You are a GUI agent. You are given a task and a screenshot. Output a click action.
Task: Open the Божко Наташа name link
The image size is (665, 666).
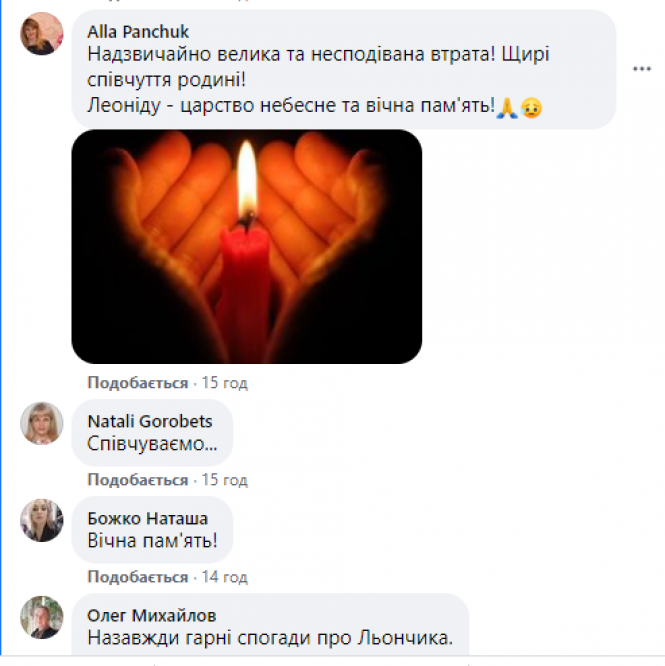pyautogui.click(x=147, y=519)
